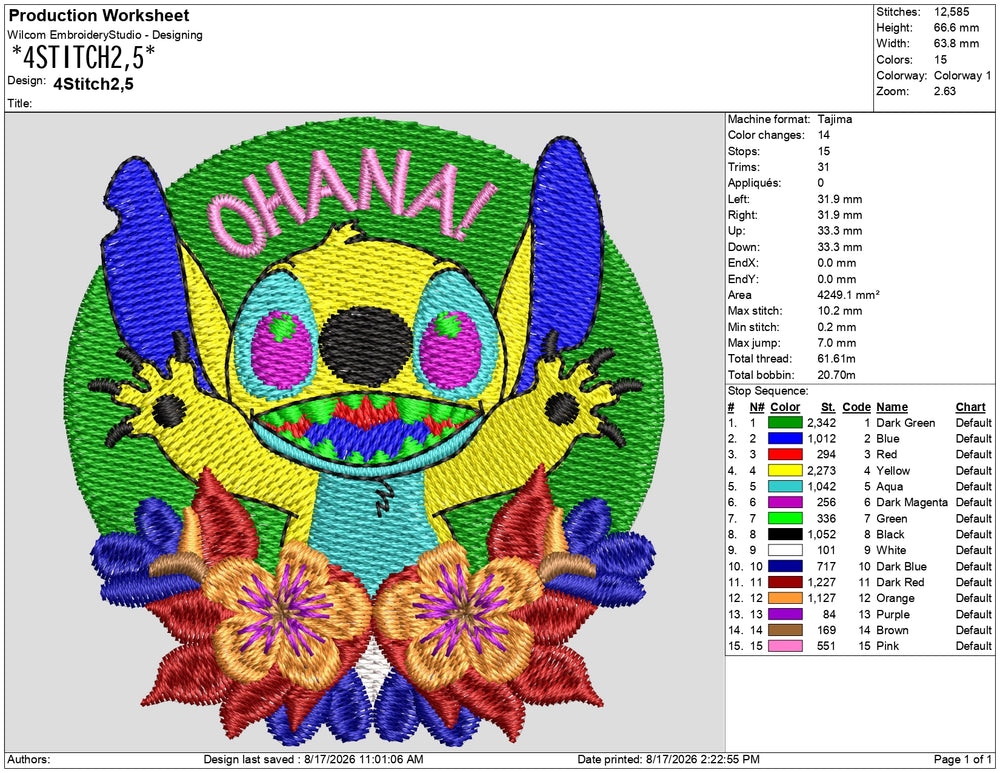Click 'Wilcom EmbroideryStudio - Designing' text
The image size is (1000, 773).
coord(105,35)
